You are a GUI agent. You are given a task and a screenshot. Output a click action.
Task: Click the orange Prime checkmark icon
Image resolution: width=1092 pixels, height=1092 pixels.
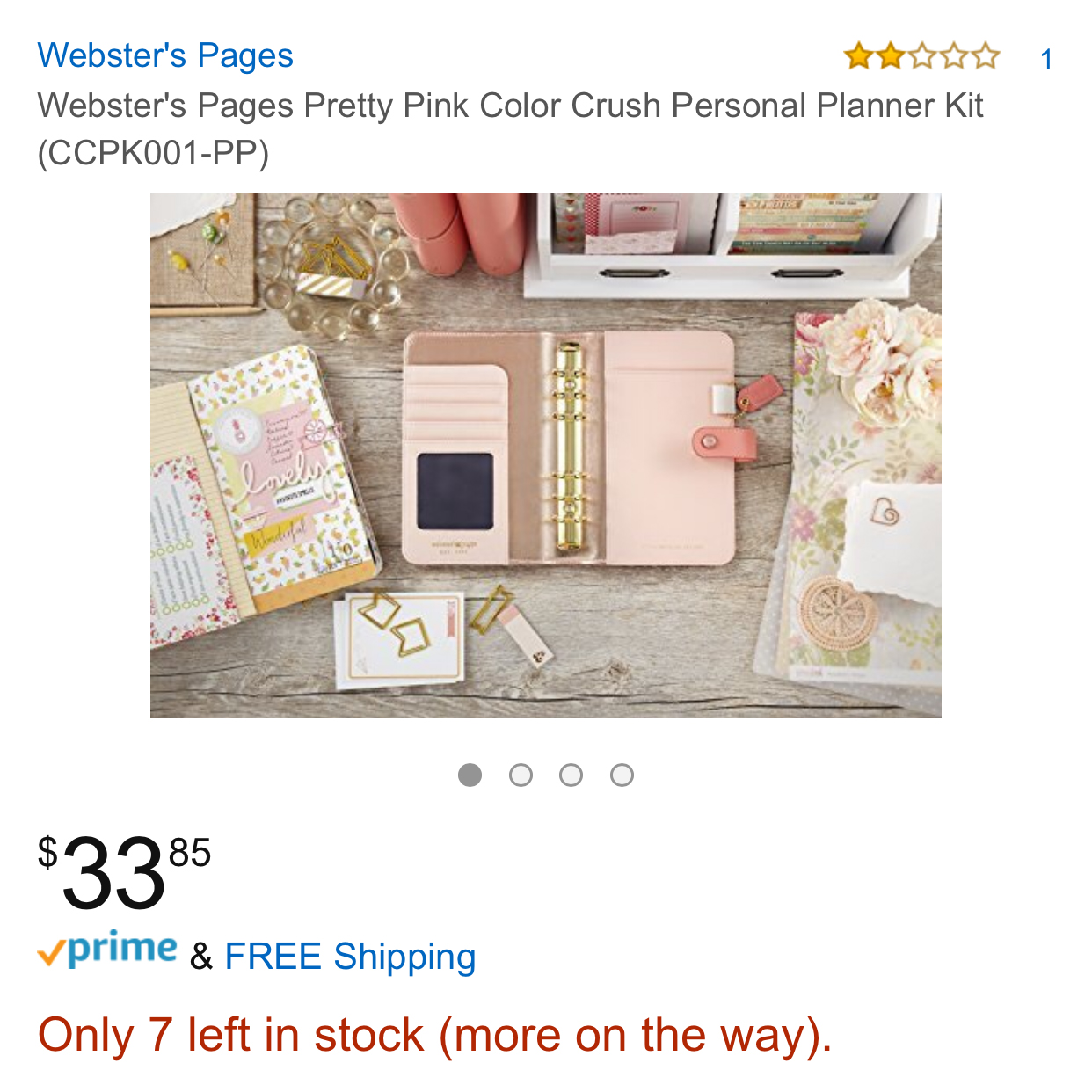[x=51, y=953]
